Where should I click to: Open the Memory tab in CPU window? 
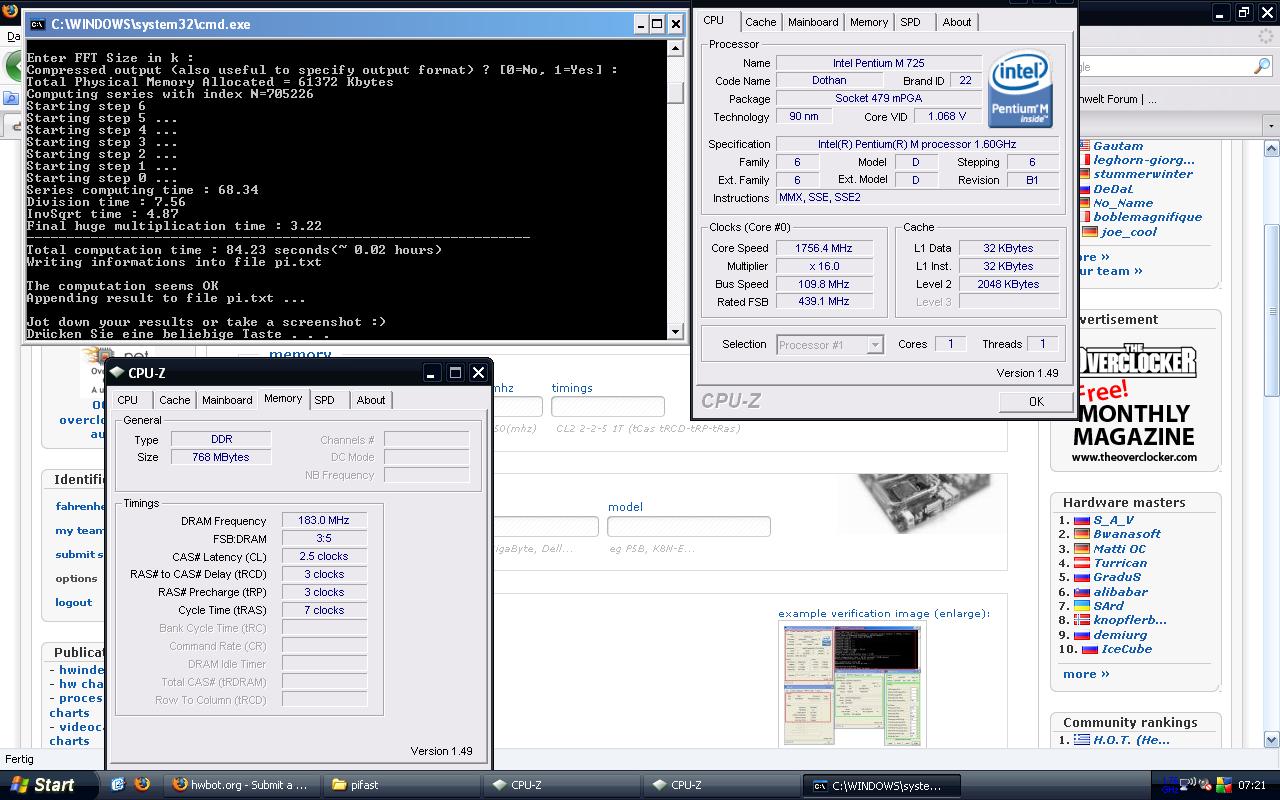click(869, 22)
